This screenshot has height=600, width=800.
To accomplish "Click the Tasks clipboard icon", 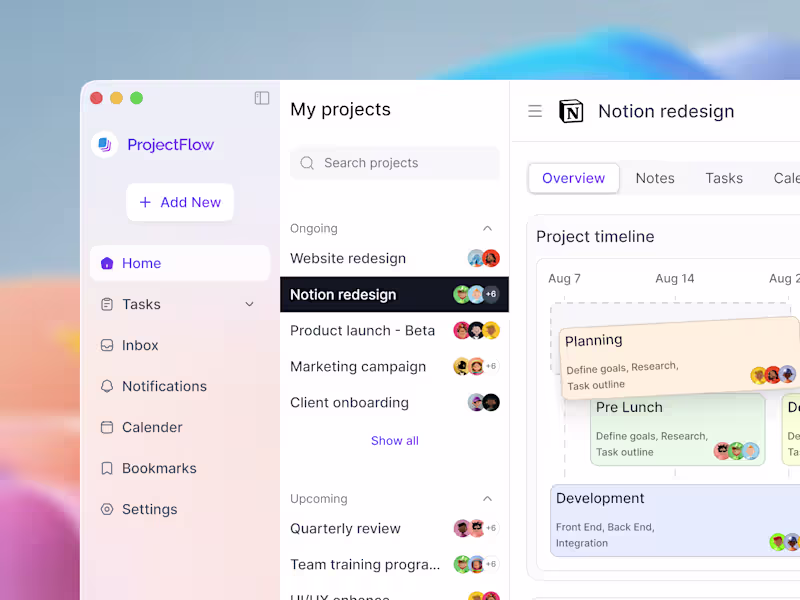I will (107, 304).
